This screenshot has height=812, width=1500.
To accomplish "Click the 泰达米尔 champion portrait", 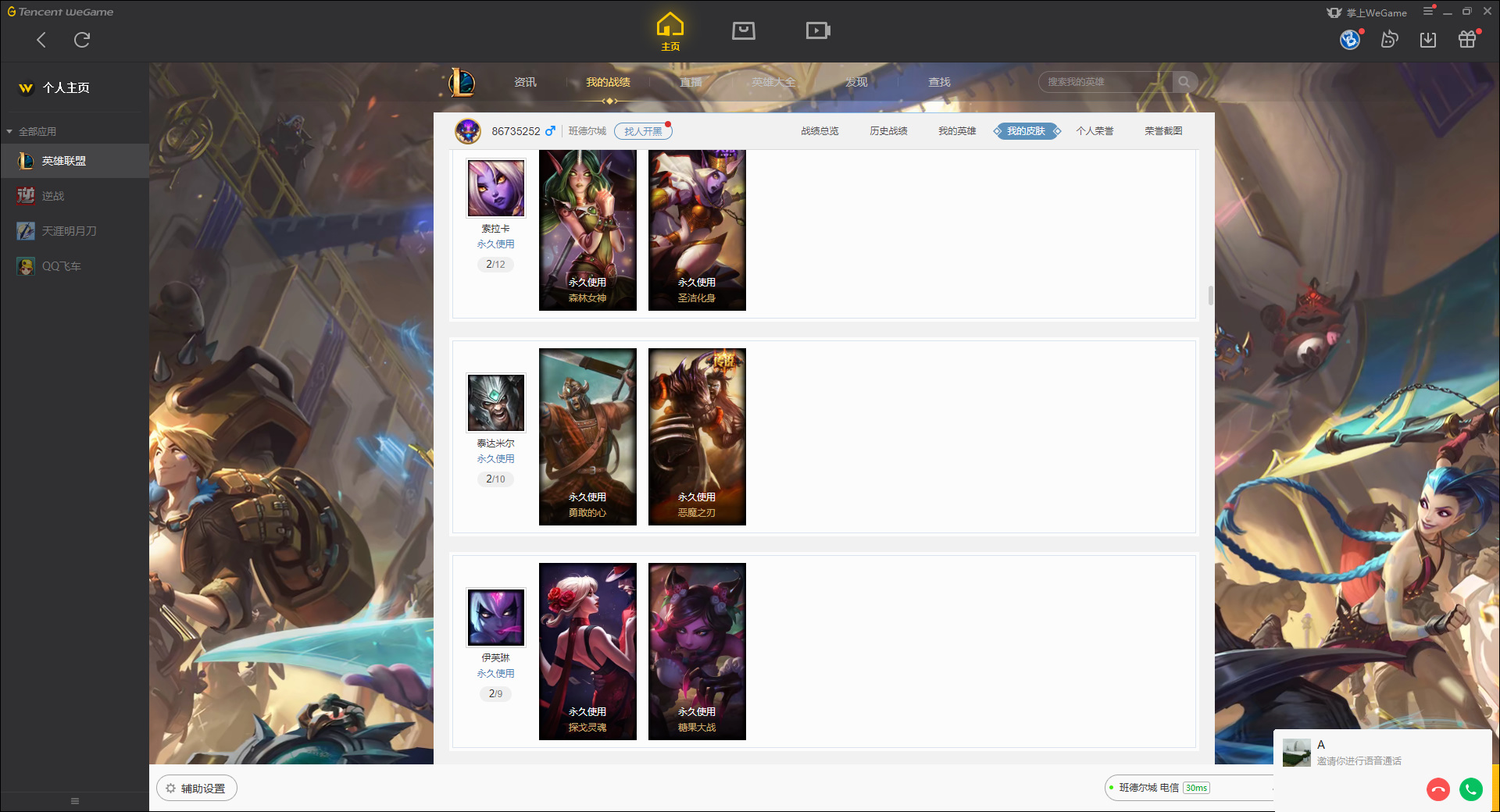I will click(496, 403).
